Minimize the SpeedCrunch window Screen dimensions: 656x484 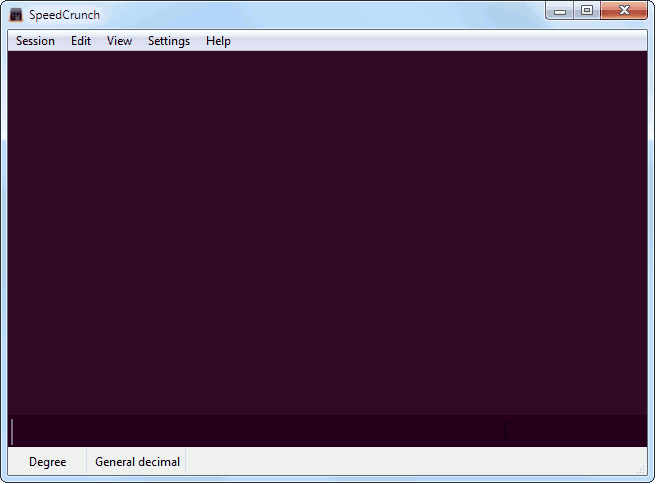pos(560,11)
